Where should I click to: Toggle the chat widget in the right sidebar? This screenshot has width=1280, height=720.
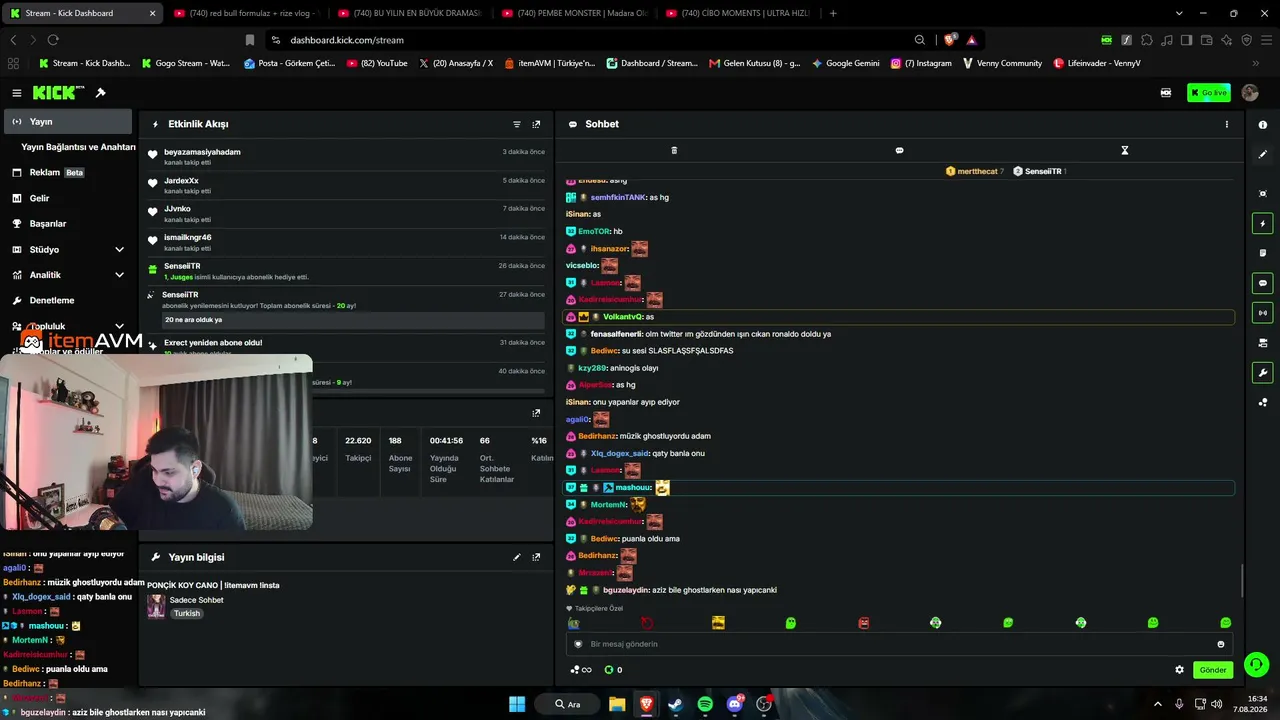click(1263, 283)
